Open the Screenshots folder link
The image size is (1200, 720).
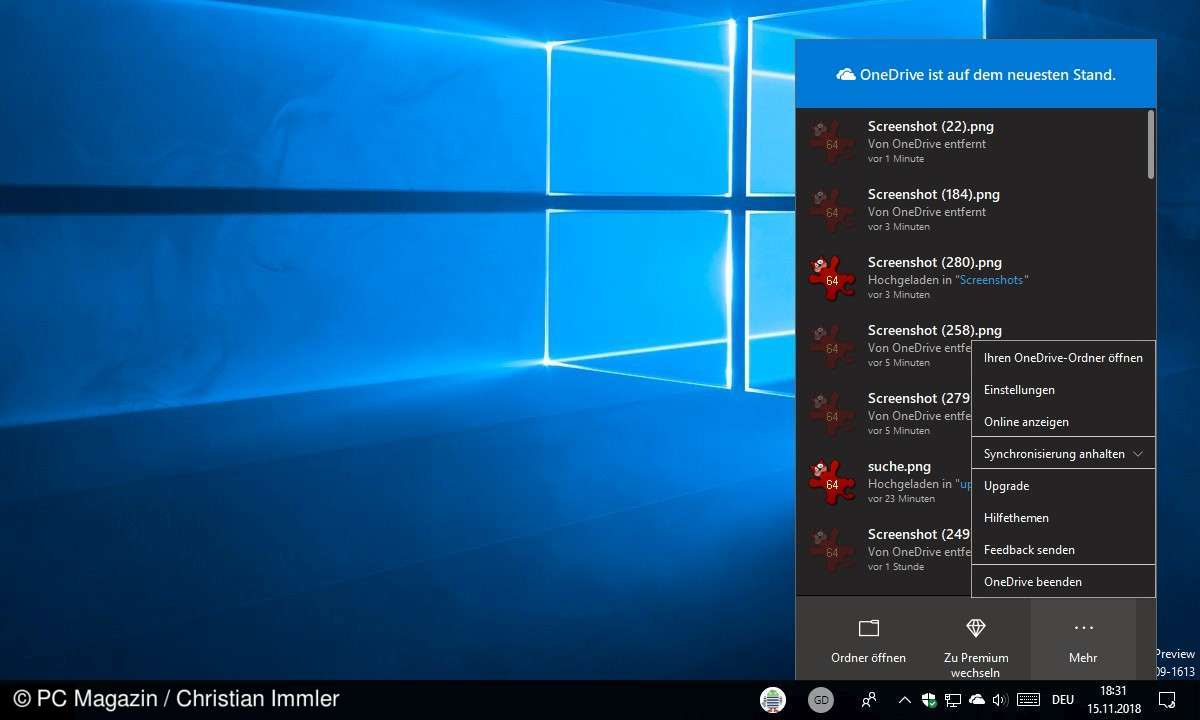[x=992, y=280]
